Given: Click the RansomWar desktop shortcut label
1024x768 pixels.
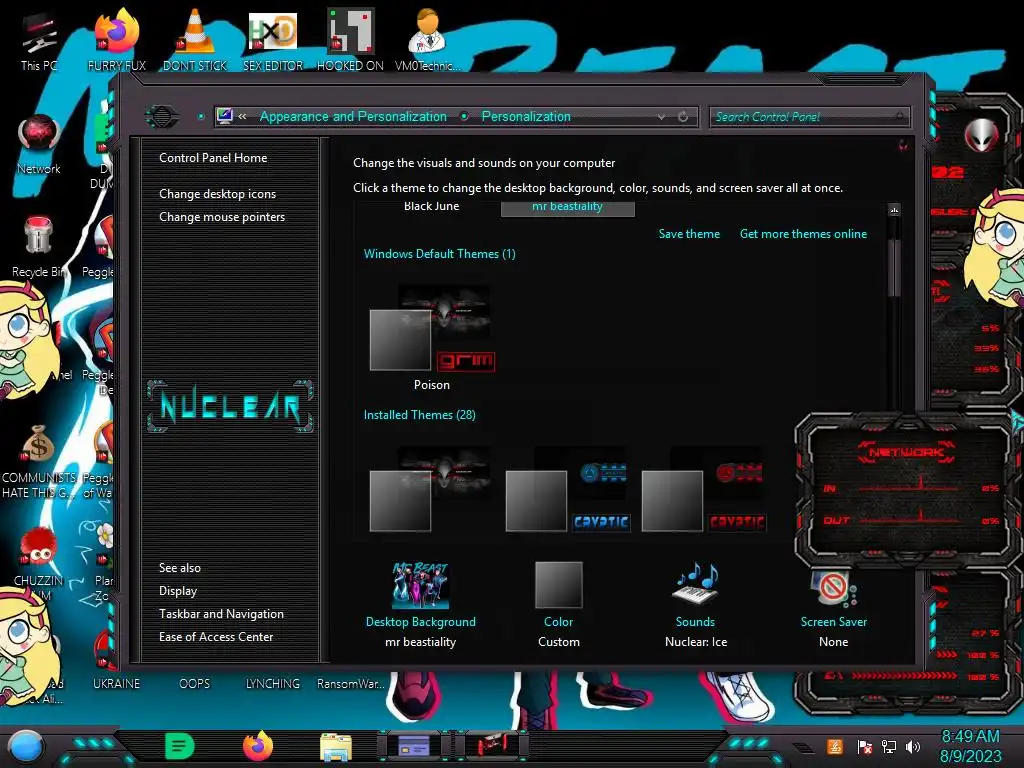Looking at the screenshot, I should coord(351,684).
